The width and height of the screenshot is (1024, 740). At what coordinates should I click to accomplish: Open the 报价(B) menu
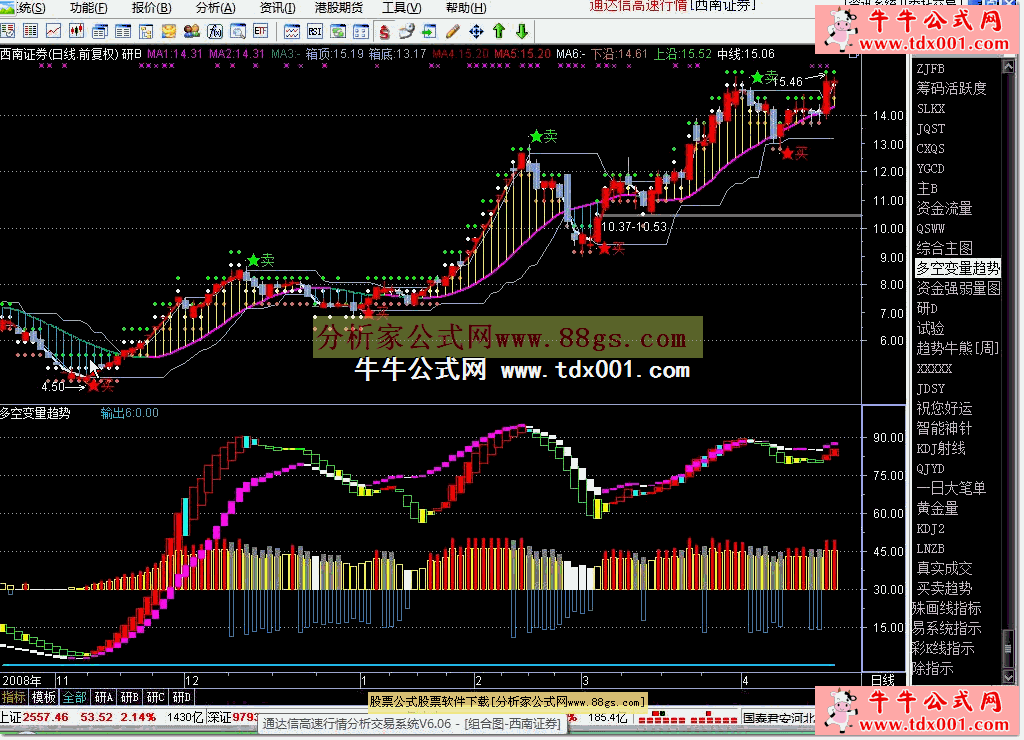pos(152,8)
